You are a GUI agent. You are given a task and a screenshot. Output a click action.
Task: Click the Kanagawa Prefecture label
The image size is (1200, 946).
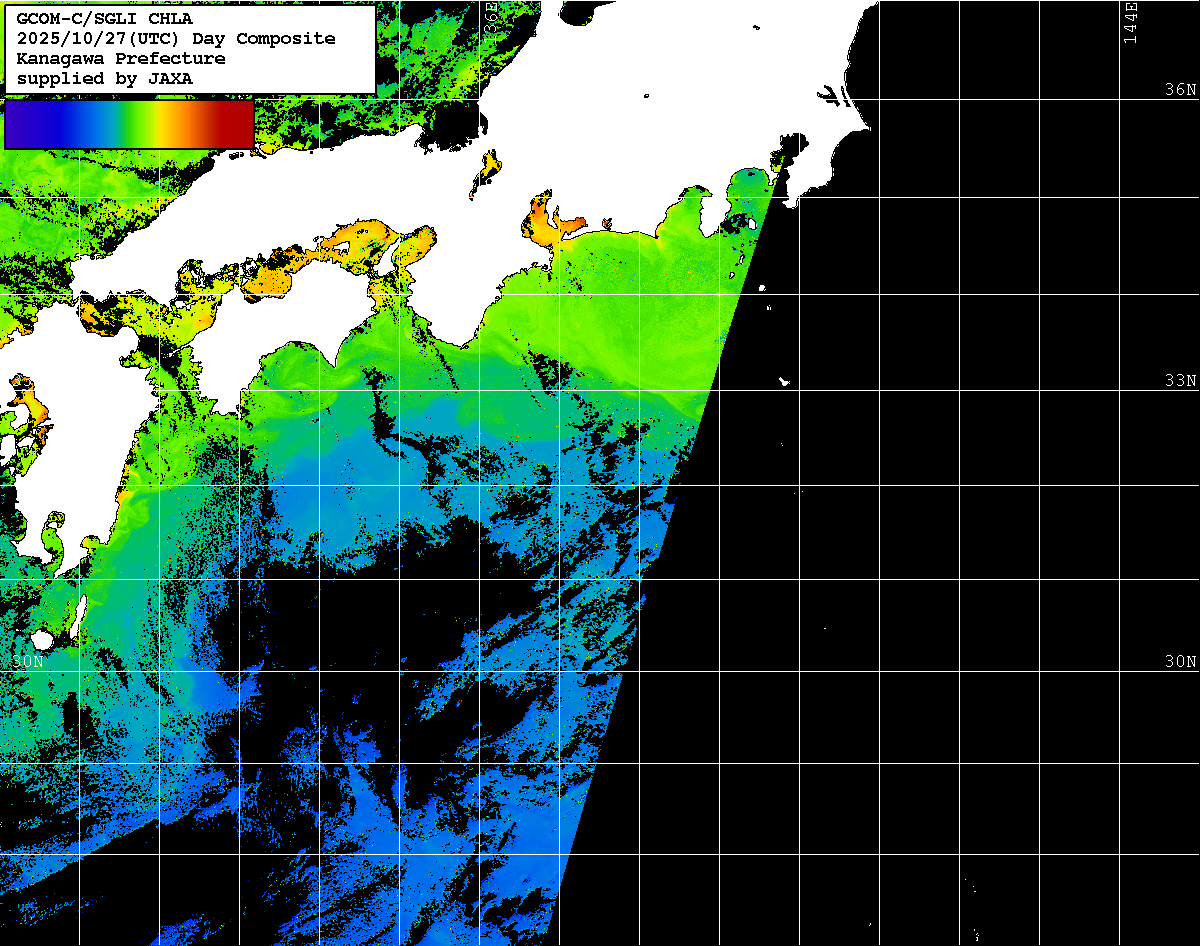(121, 58)
